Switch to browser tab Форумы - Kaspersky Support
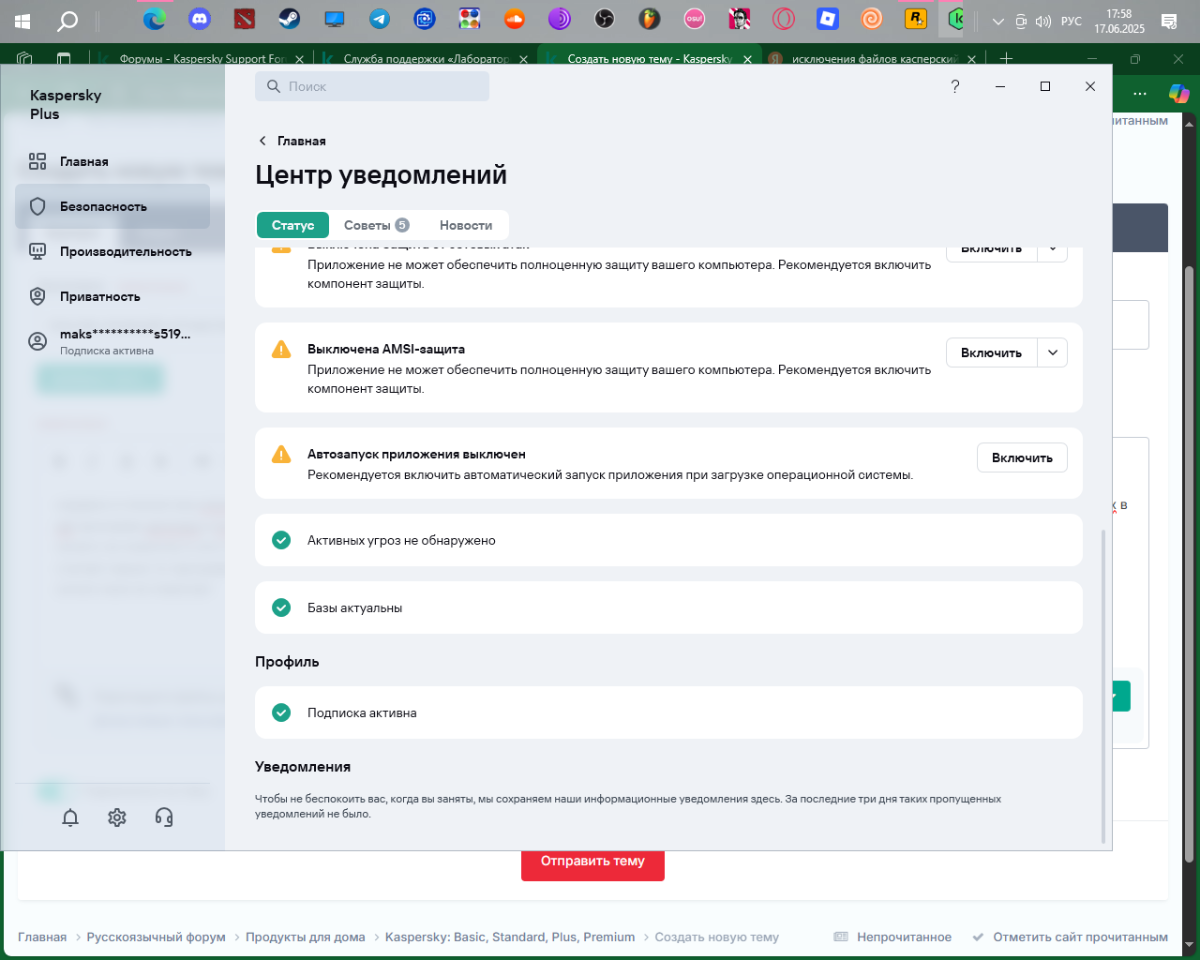Screen dimensions: 1200x960 [x=201, y=59]
